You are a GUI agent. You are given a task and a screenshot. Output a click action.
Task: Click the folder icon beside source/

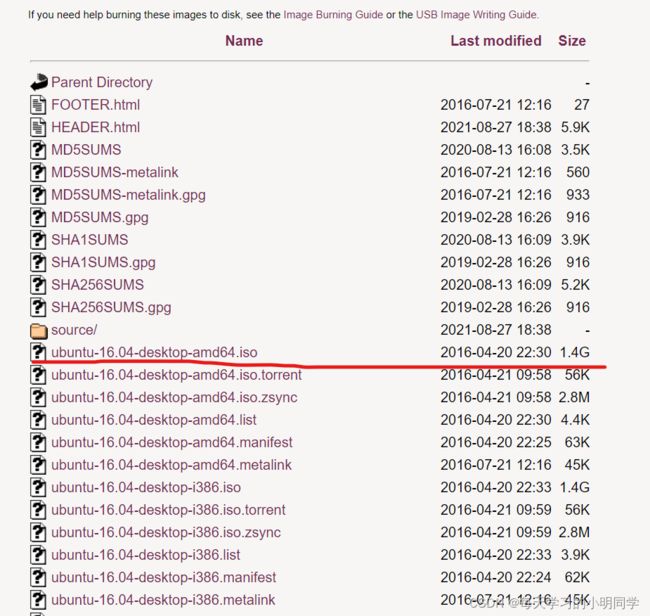pyautogui.click(x=39, y=330)
